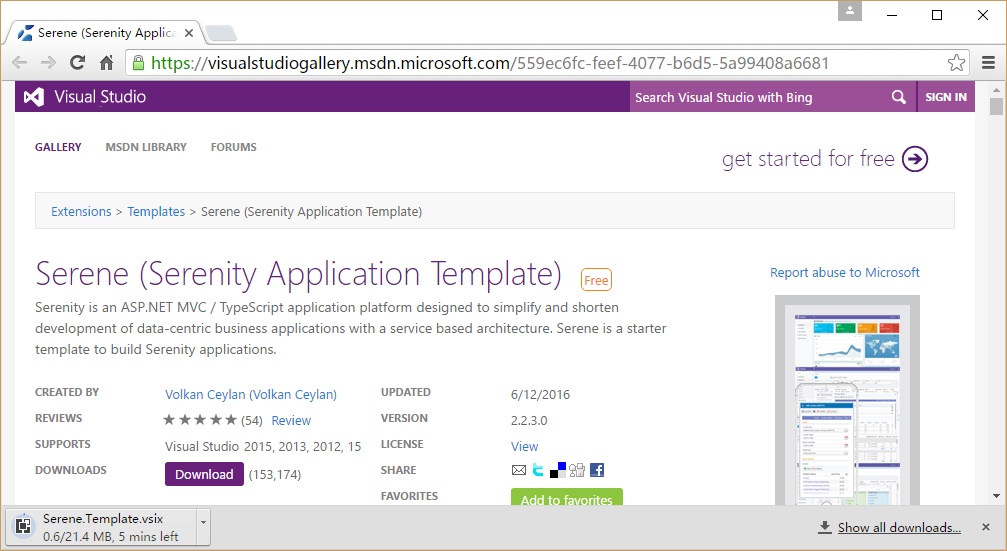The height and width of the screenshot is (551, 1007).
Task: Share via the Digg icon
Action: tap(577, 470)
